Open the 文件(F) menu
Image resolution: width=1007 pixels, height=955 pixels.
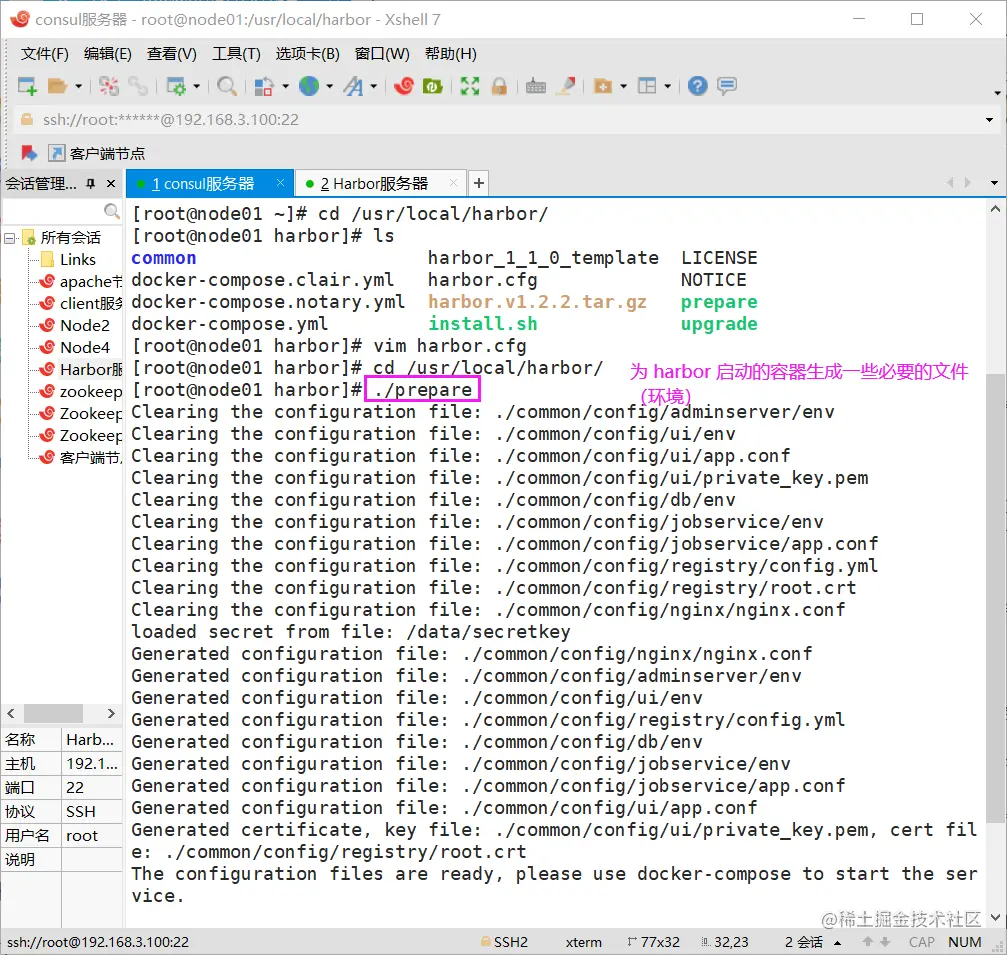[44, 53]
